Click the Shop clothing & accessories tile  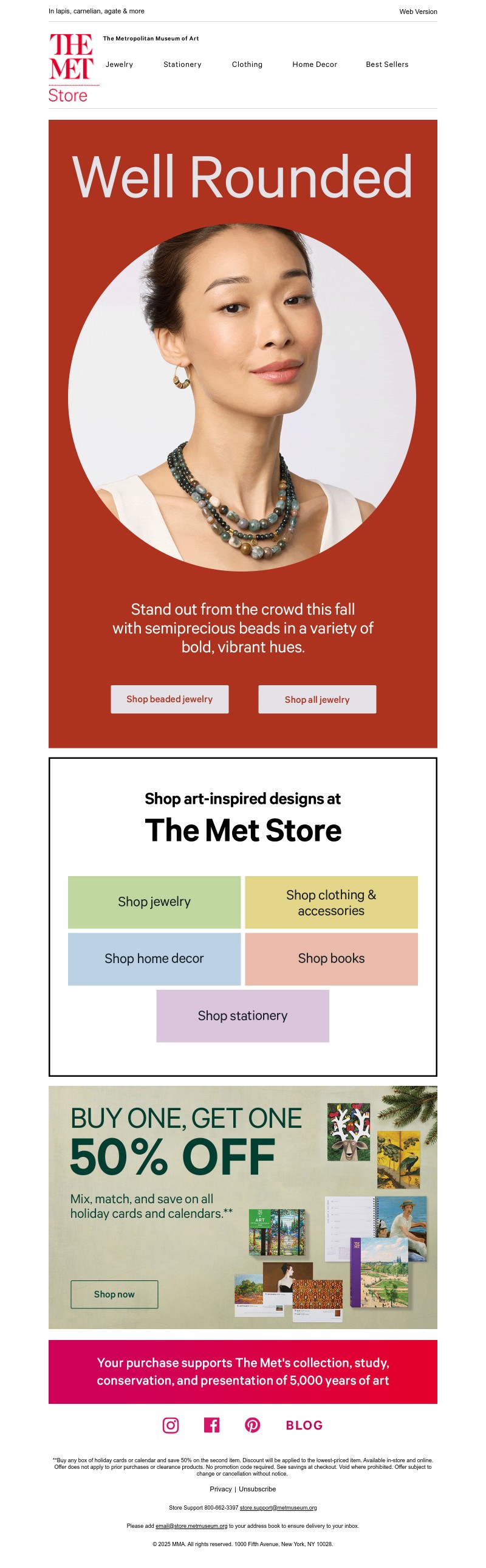click(x=331, y=902)
